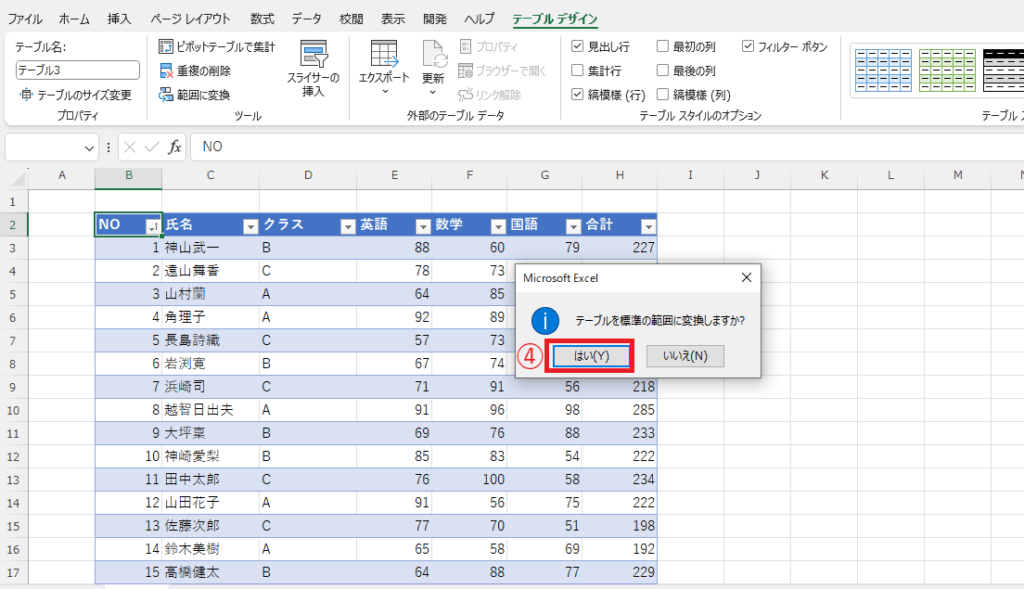The width and height of the screenshot is (1024, 589).
Task: Enable First Column (最初の列) checkbox
Action: point(662,46)
